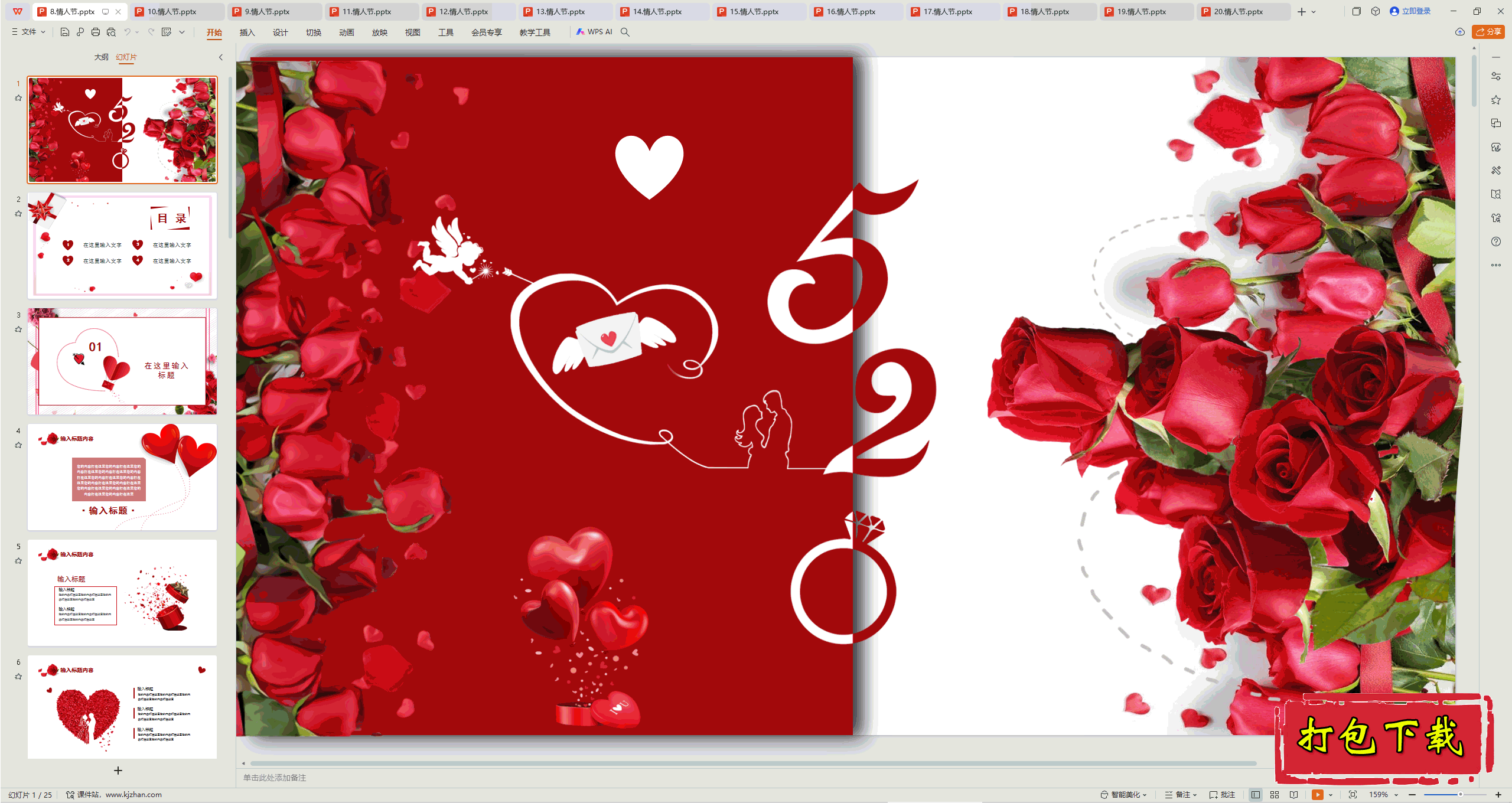Start slideshow with orange play button
Screen dimensions: 1512x803
pos(1318,795)
